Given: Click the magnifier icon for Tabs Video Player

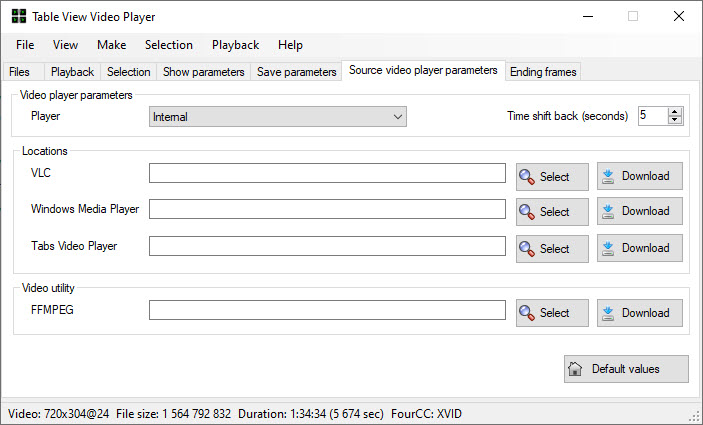Looking at the screenshot, I should tap(527, 249).
